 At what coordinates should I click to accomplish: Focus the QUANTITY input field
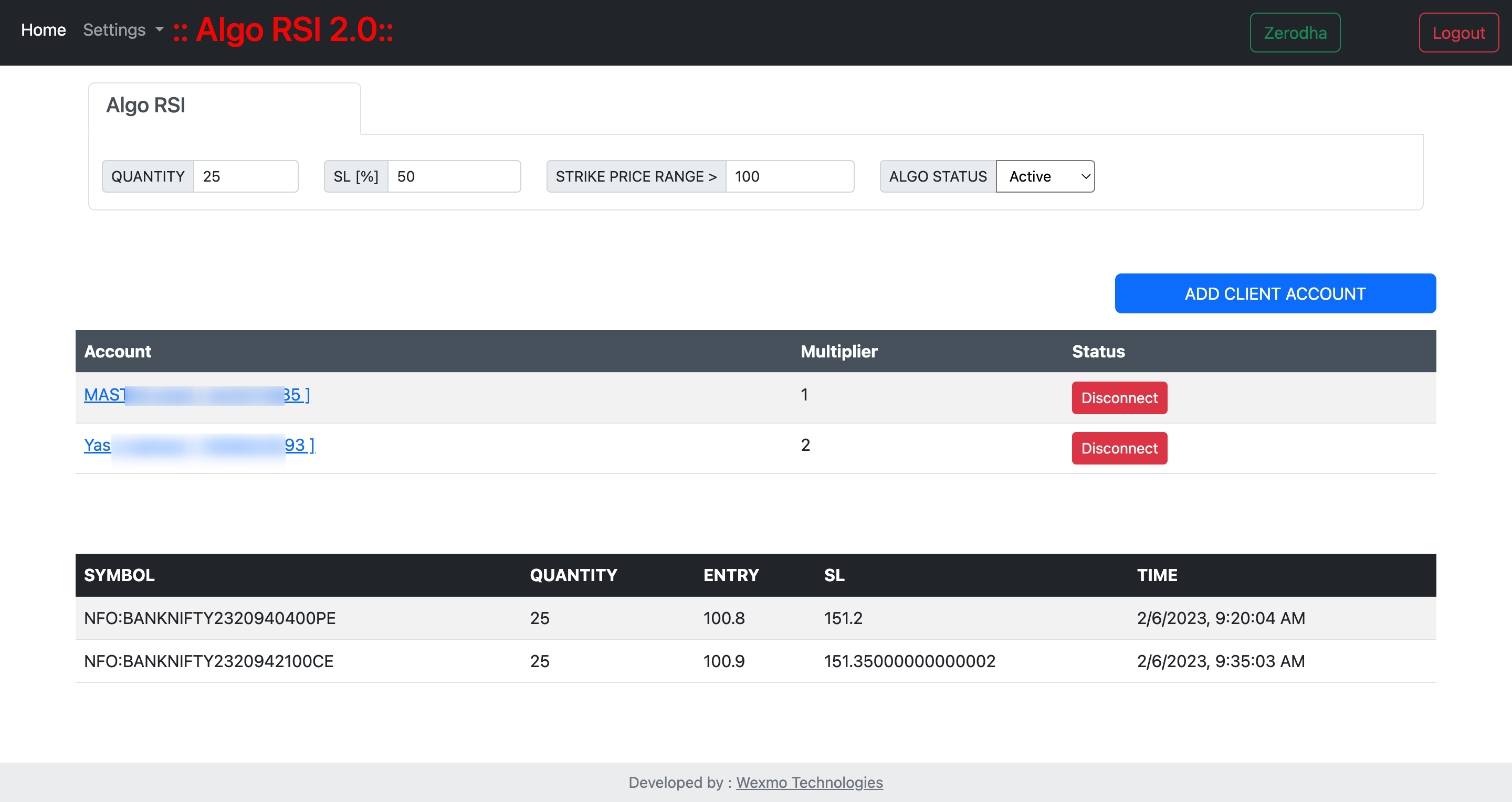click(245, 176)
